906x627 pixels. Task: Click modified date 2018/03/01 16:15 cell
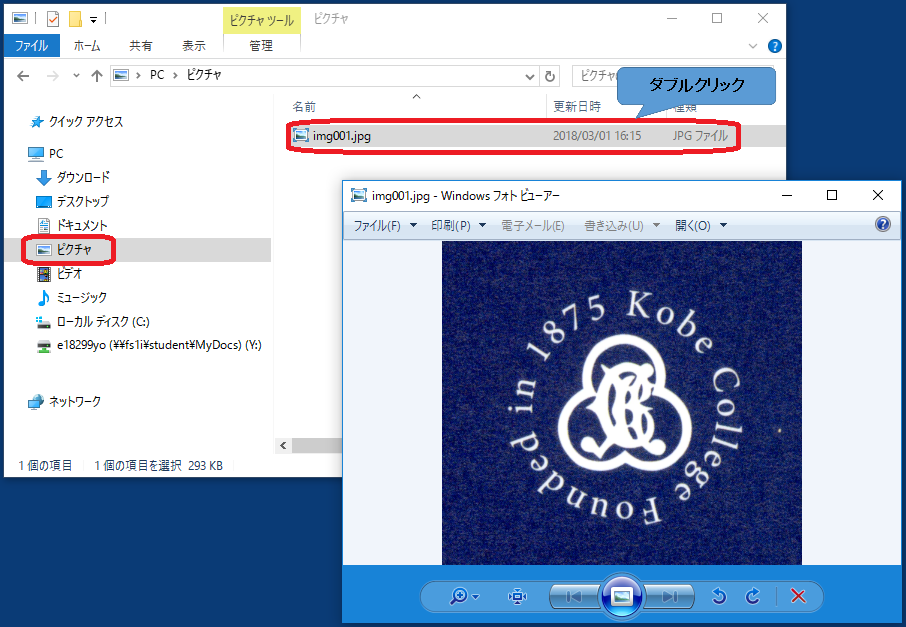click(x=597, y=136)
